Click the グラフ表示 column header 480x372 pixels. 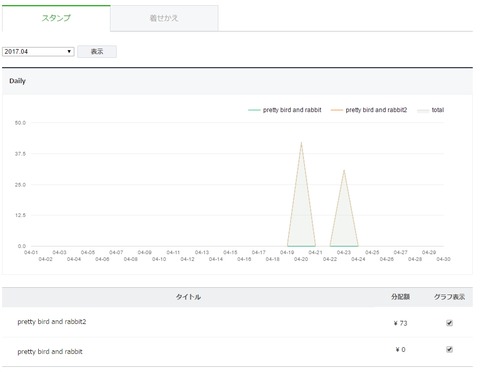tap(449, 297)
